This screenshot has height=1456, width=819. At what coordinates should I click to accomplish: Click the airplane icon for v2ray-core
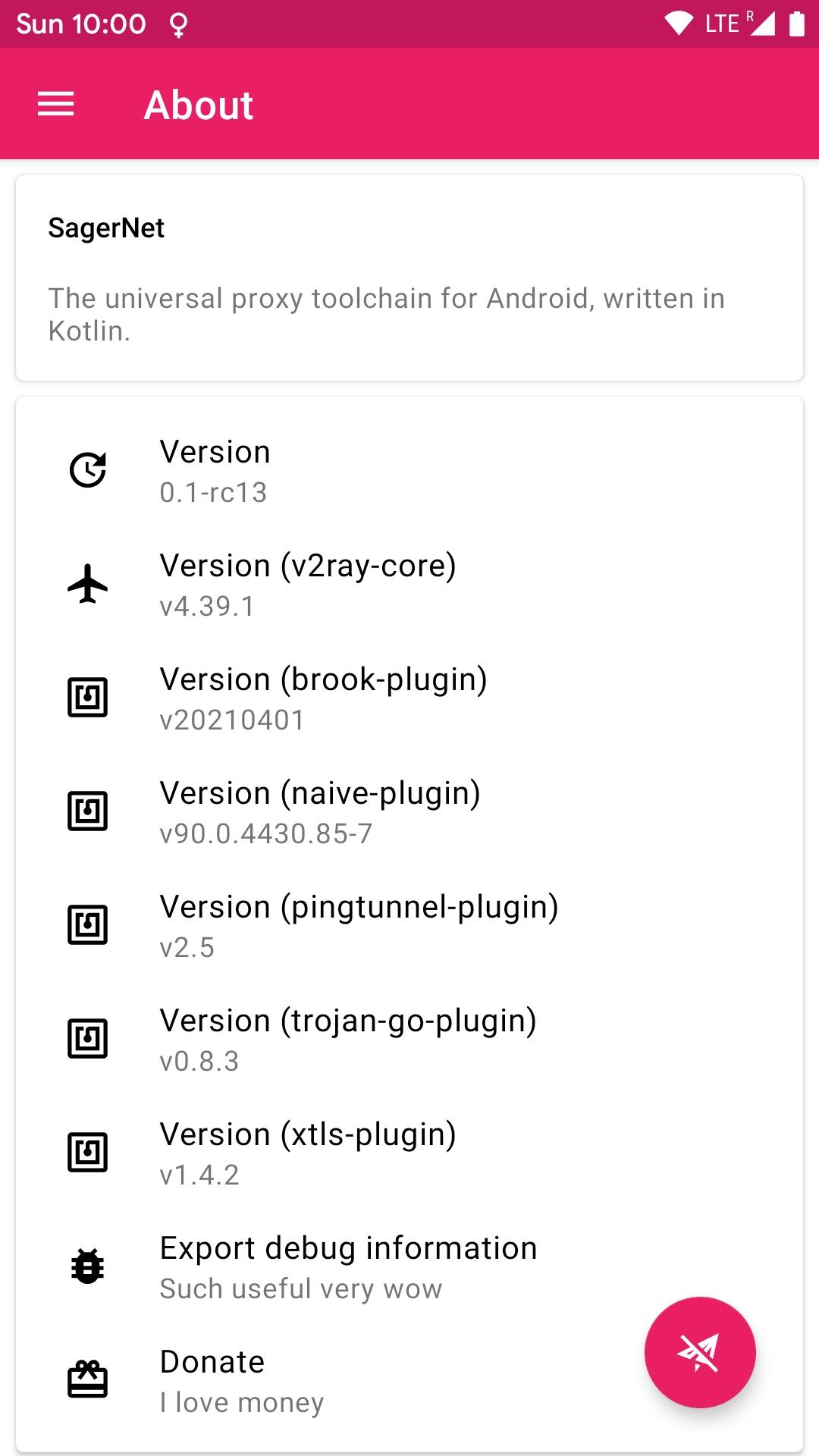coord(88,584)
